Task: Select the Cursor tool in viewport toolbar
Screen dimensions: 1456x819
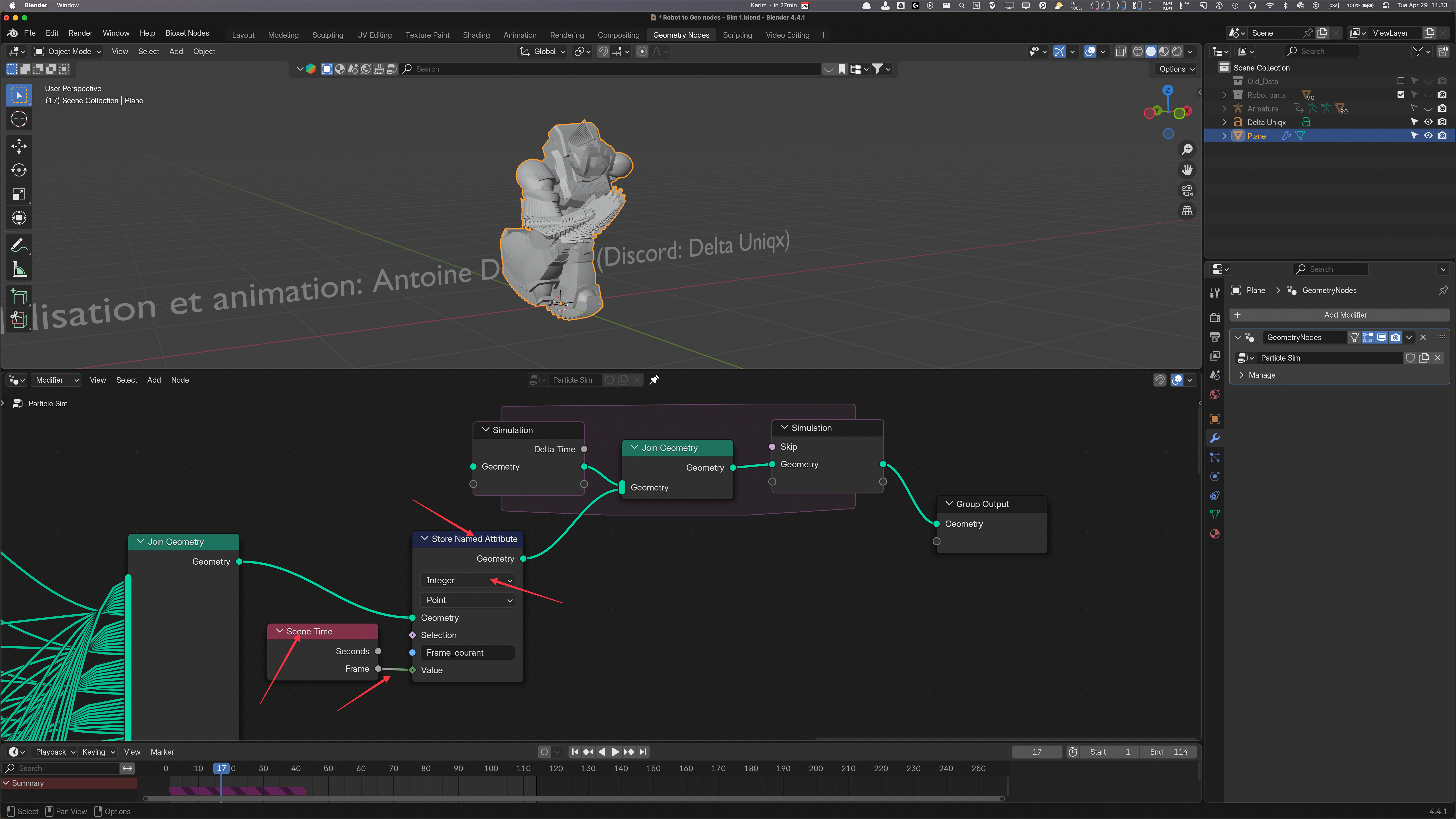Action: [x=19, y=119]
